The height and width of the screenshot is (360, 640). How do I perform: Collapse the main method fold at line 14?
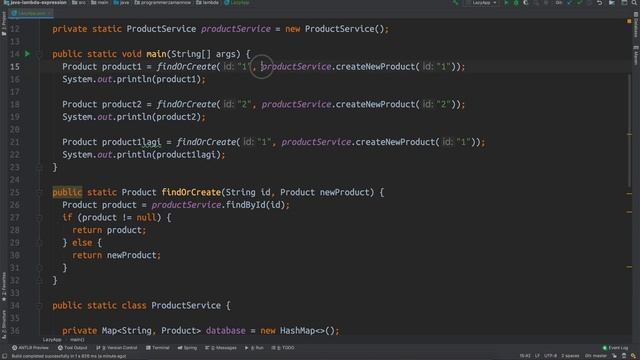[39, 54]
